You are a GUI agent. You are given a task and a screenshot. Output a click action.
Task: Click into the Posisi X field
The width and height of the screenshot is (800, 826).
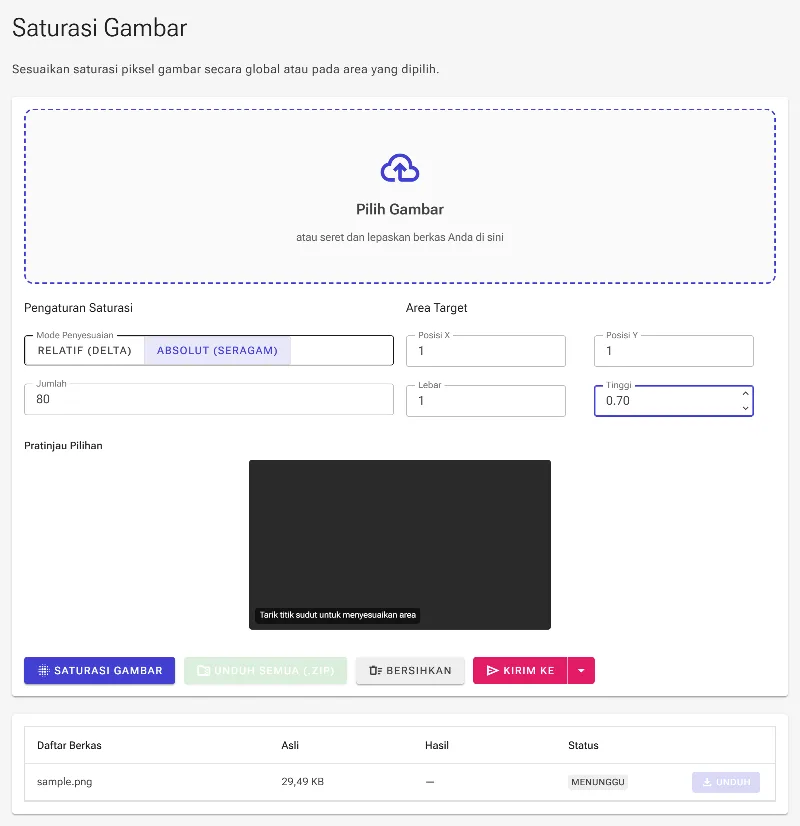tap(486, 351)
